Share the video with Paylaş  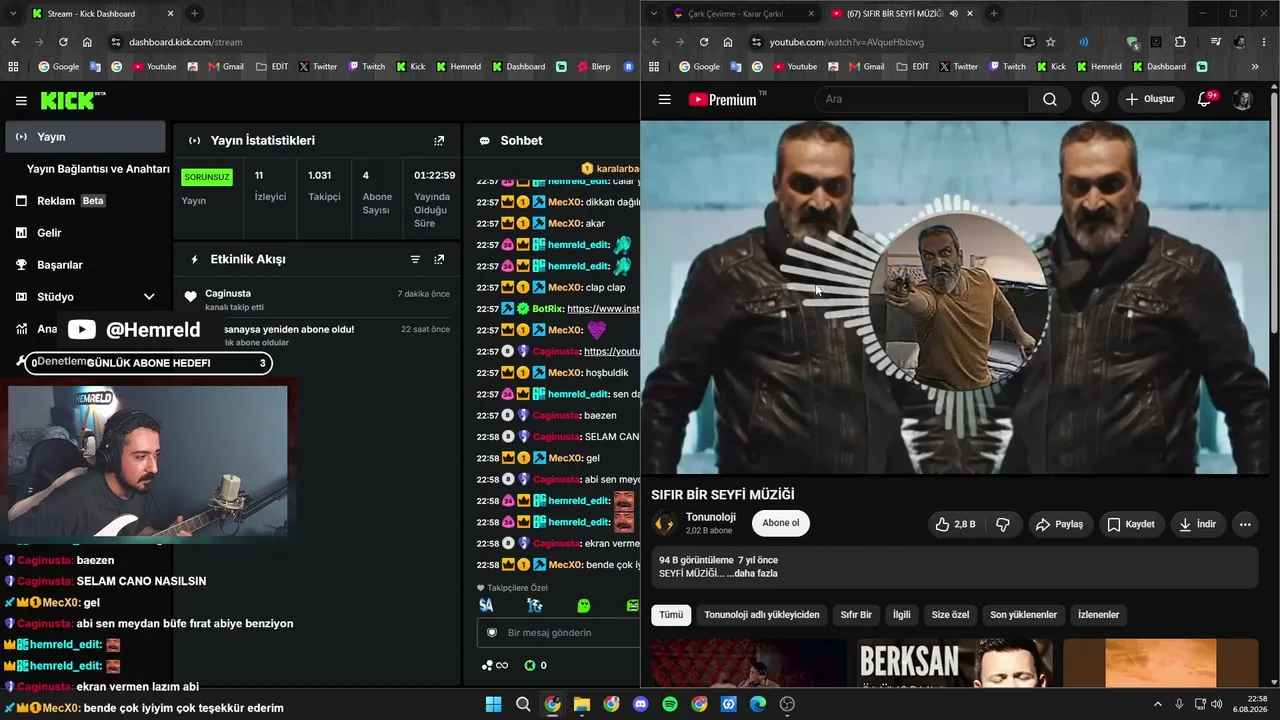(x=1060, y=524)
